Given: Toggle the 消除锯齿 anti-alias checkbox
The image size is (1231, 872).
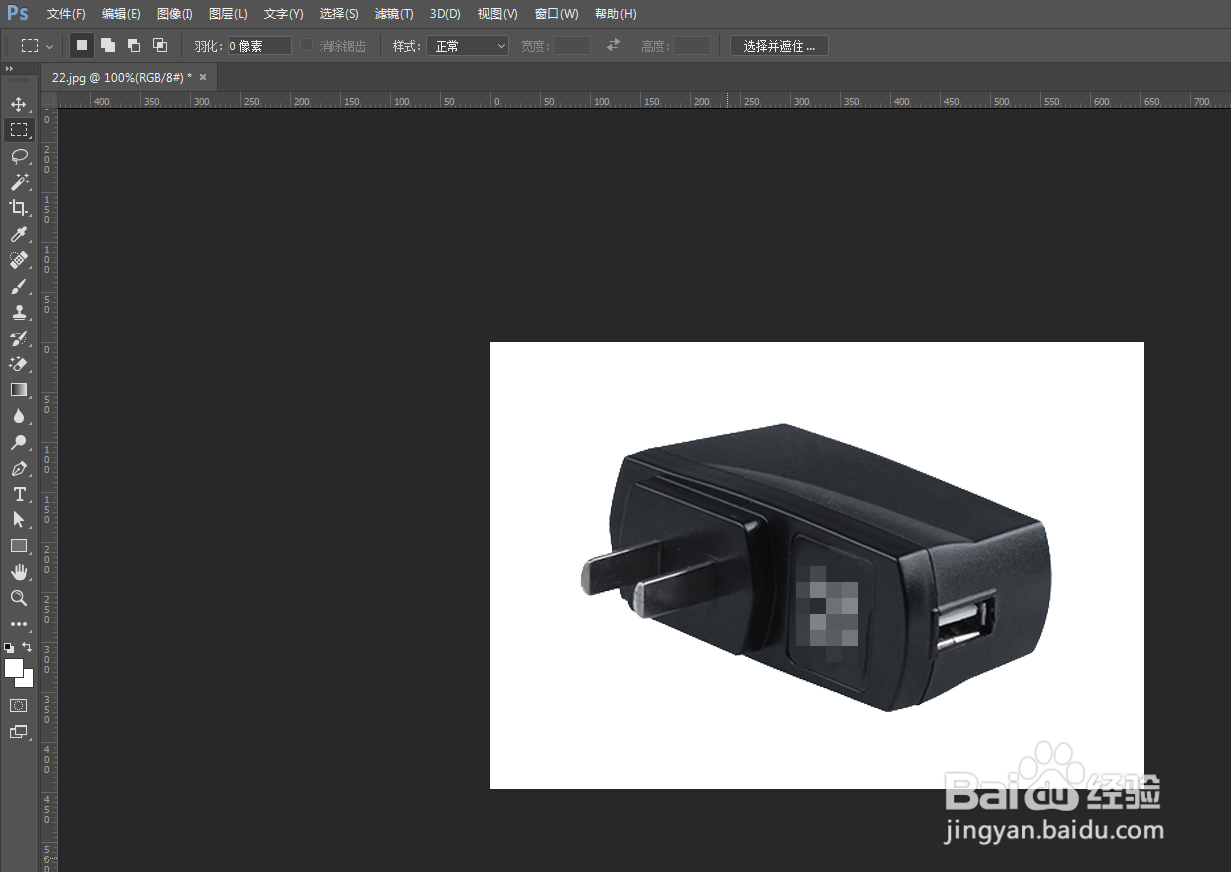Looking at the screenshot, I should click(x=307, y=46).
